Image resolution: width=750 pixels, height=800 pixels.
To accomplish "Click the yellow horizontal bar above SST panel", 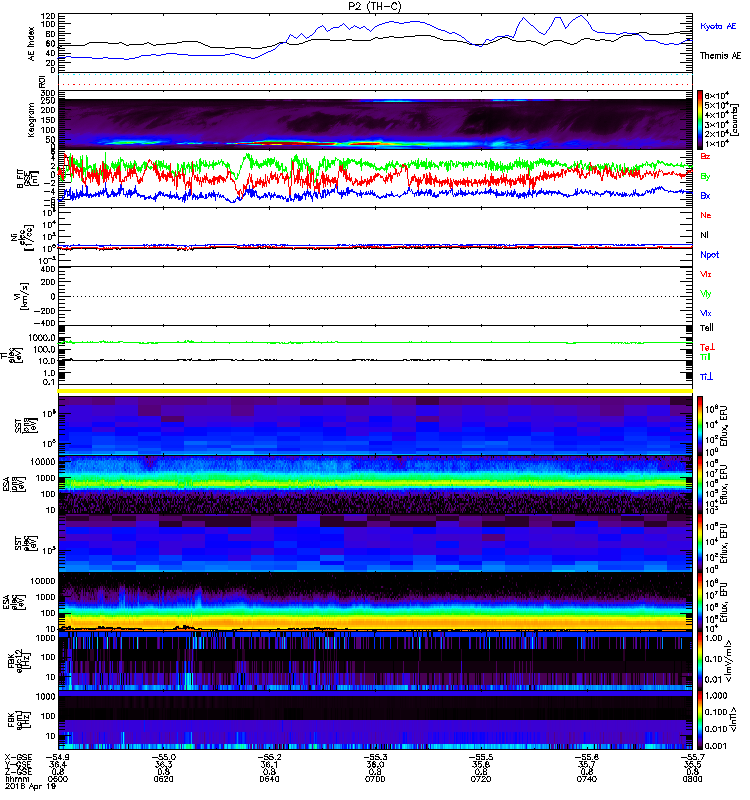I will pyautogui.click(x=376, y=391).
